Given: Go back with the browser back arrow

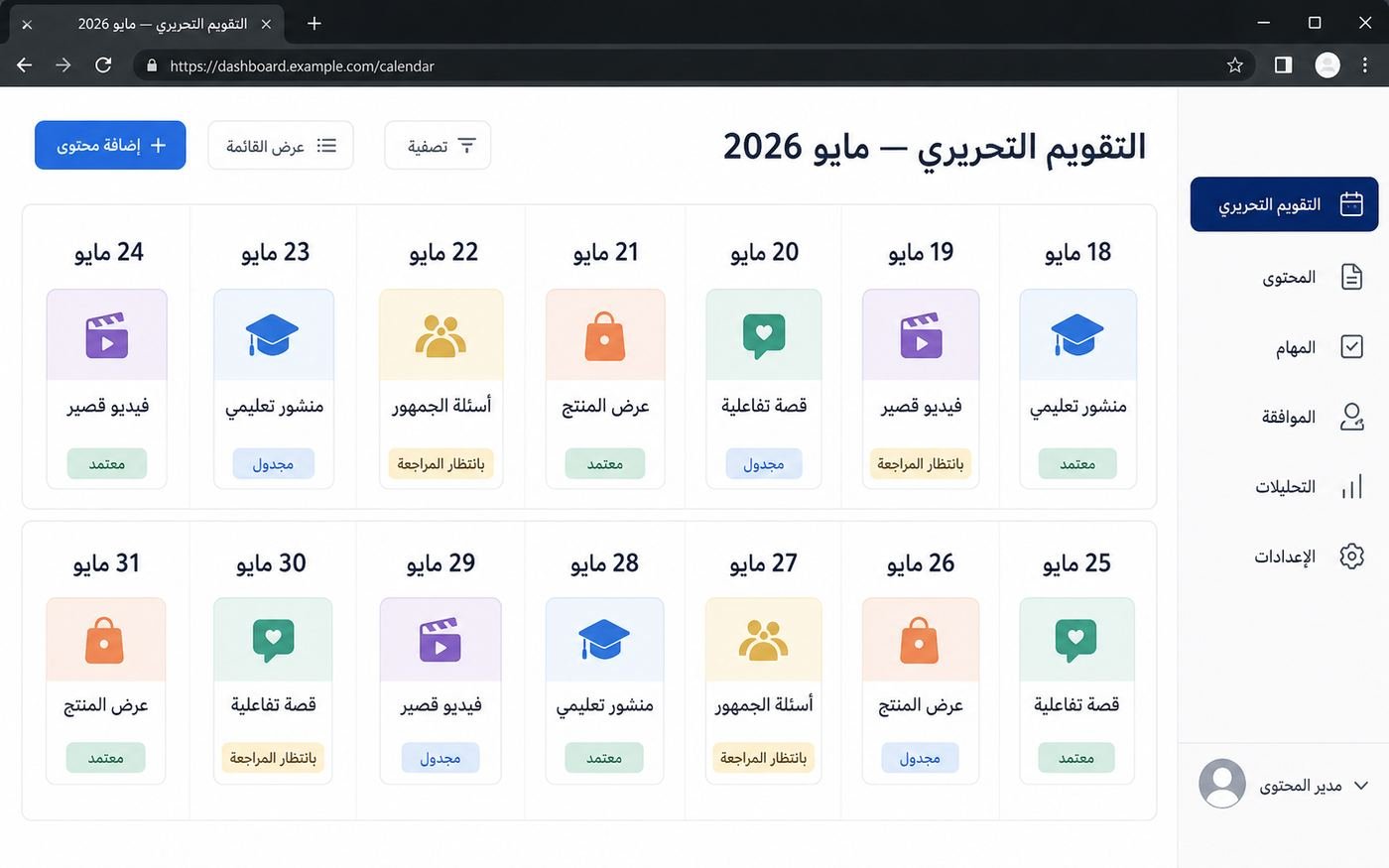Looking at the screenshot, I should coord(25,65).
